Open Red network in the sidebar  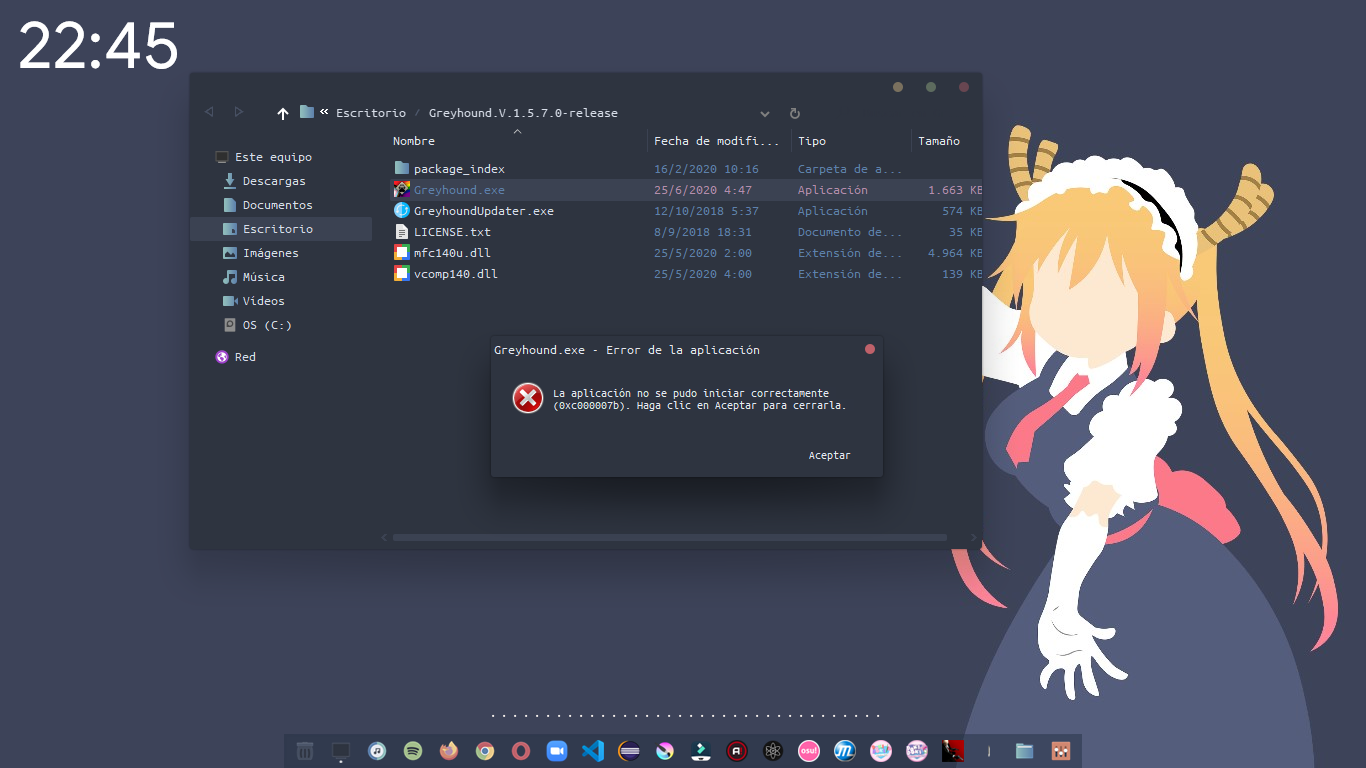245,357
